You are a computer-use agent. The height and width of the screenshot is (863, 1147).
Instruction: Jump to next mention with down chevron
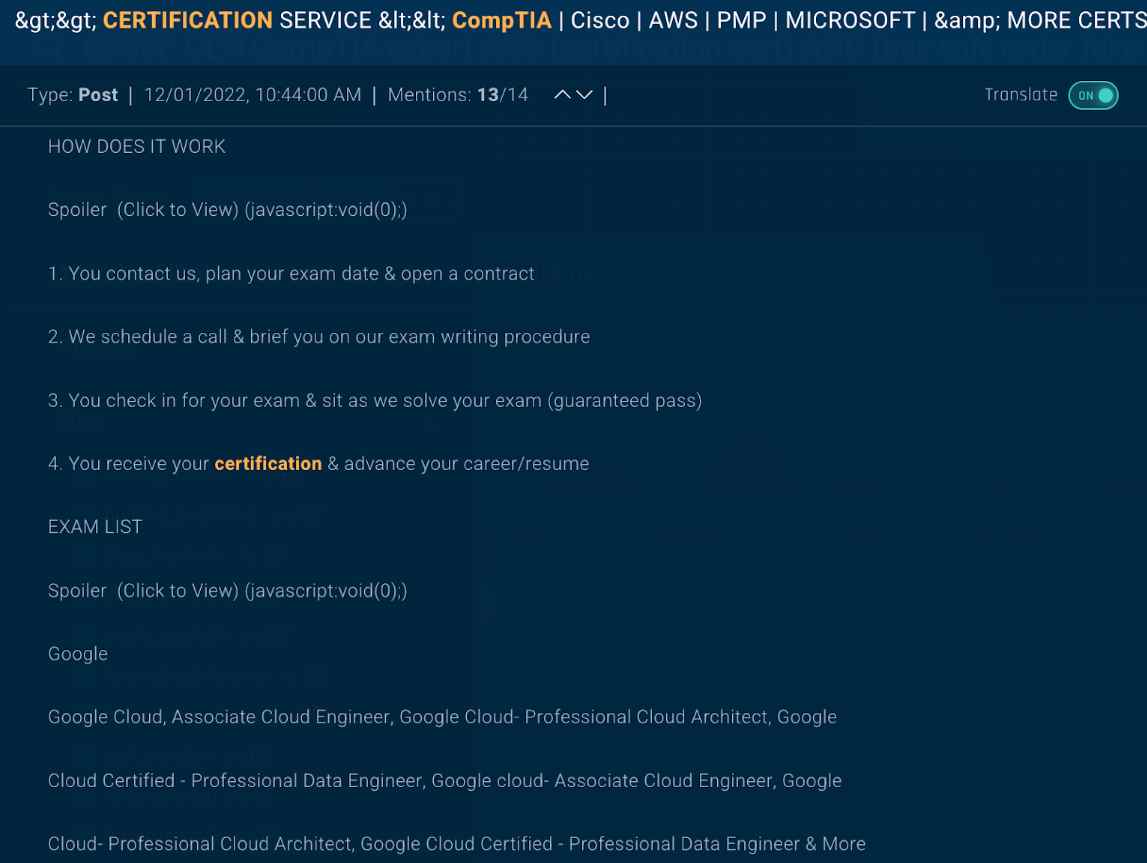(x=584, y=95)
